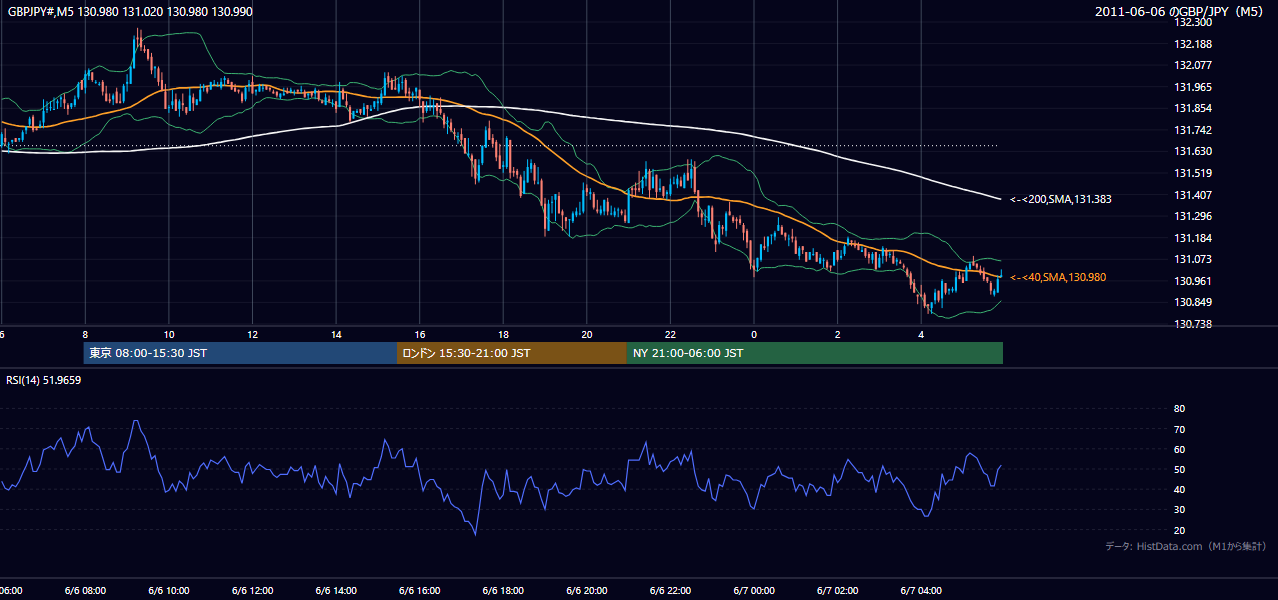Viewport: 1278px width, 600px height.
Task: Click the bottom time label 6/7 00:00
Action: click(x=754, y=591)
